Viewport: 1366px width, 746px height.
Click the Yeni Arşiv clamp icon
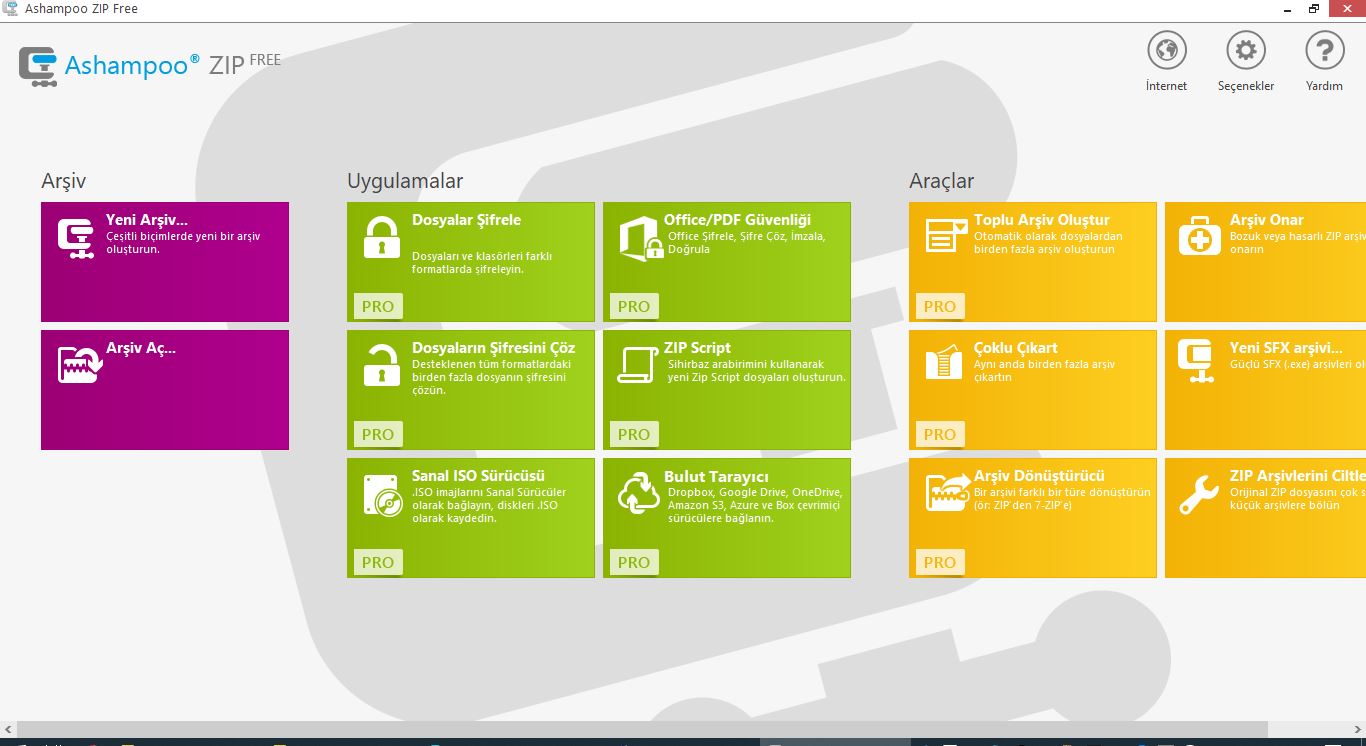click(x=76, y=239)
